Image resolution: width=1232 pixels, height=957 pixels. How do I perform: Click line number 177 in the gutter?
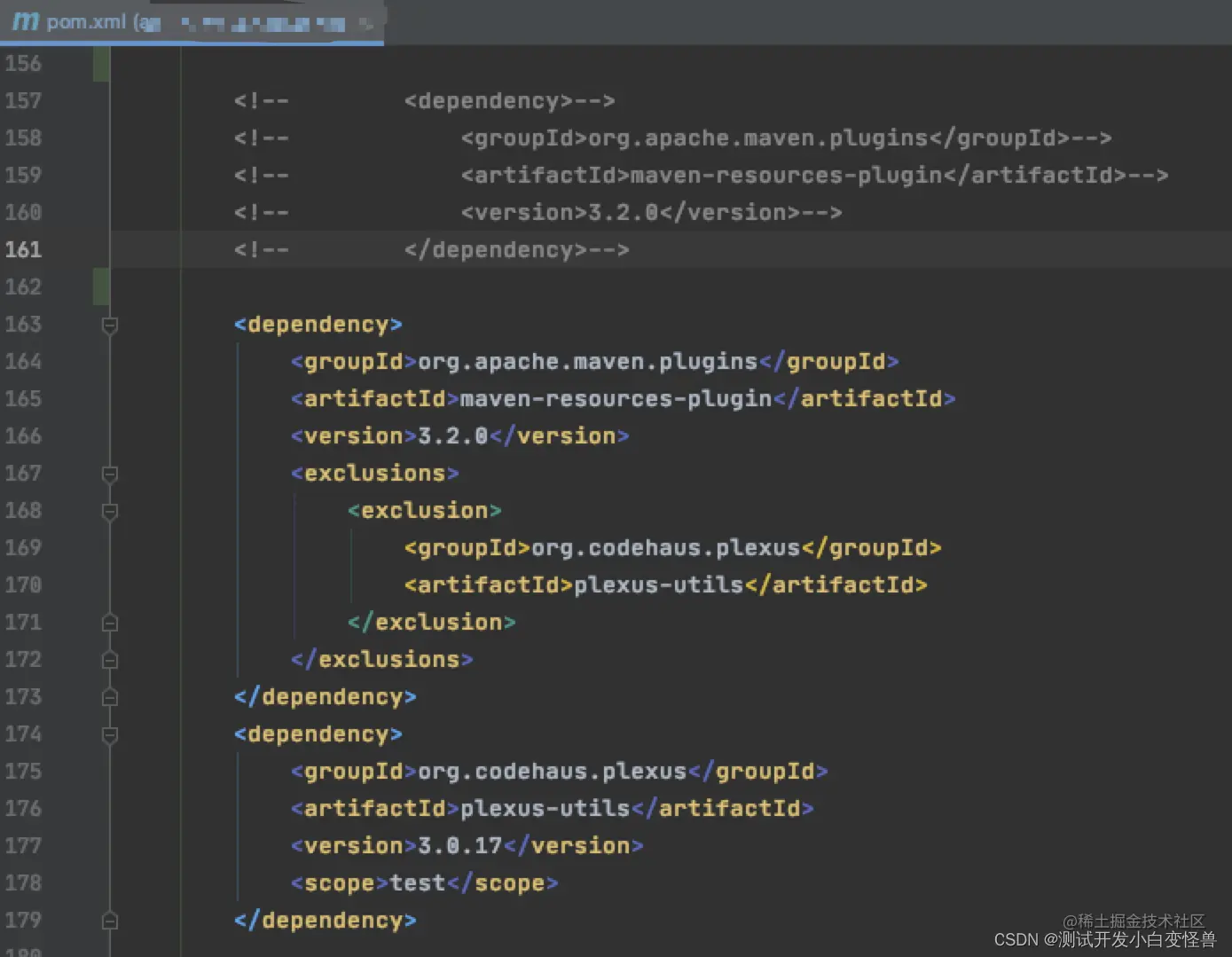pos(23,846)
